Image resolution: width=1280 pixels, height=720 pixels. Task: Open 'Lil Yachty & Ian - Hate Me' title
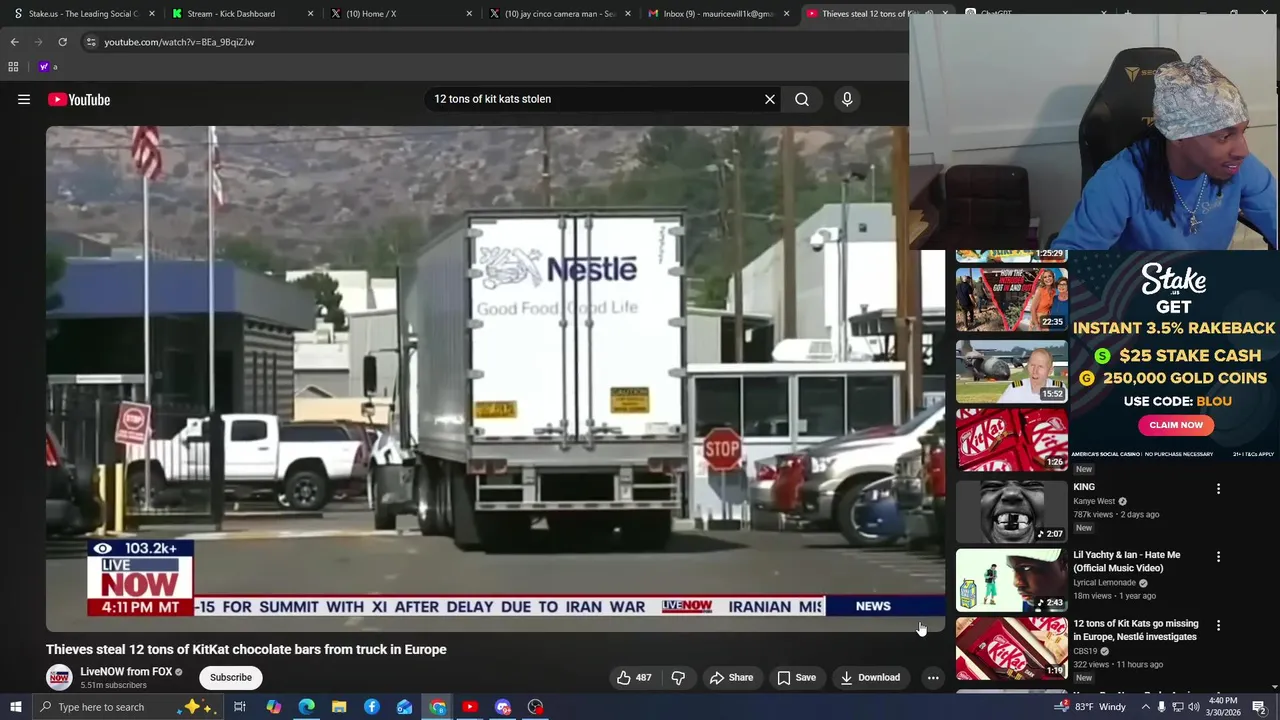click(1126, 561)
